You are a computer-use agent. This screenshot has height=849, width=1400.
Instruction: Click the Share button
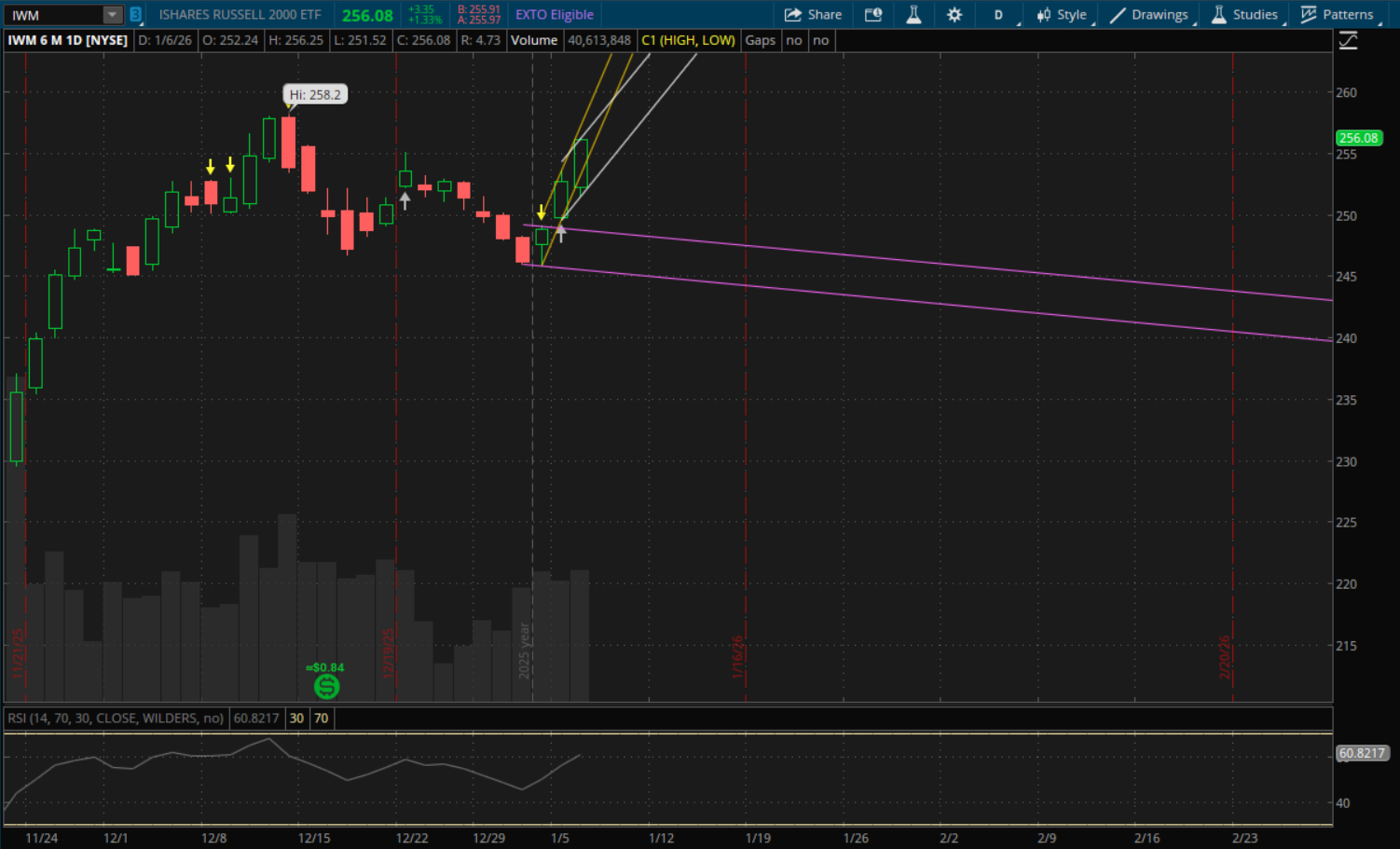click(x=813, y=15)
